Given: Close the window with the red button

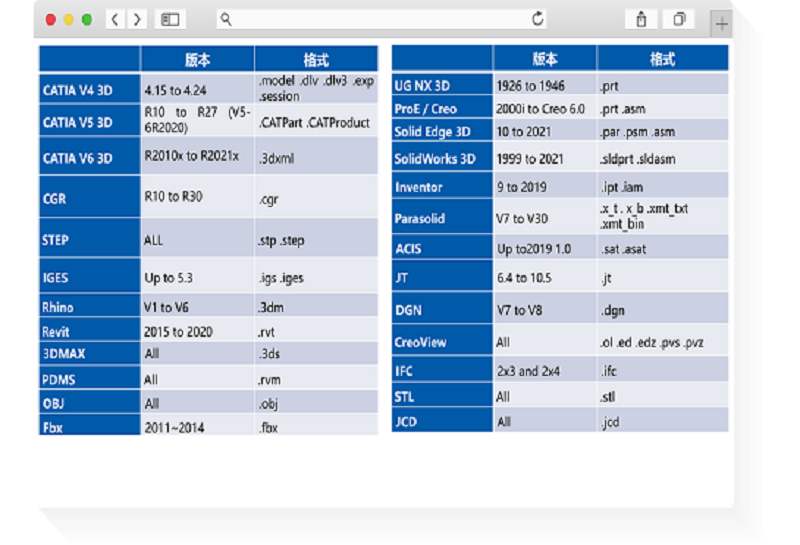Looking at the screenshot, I should (x=51, y=19).
